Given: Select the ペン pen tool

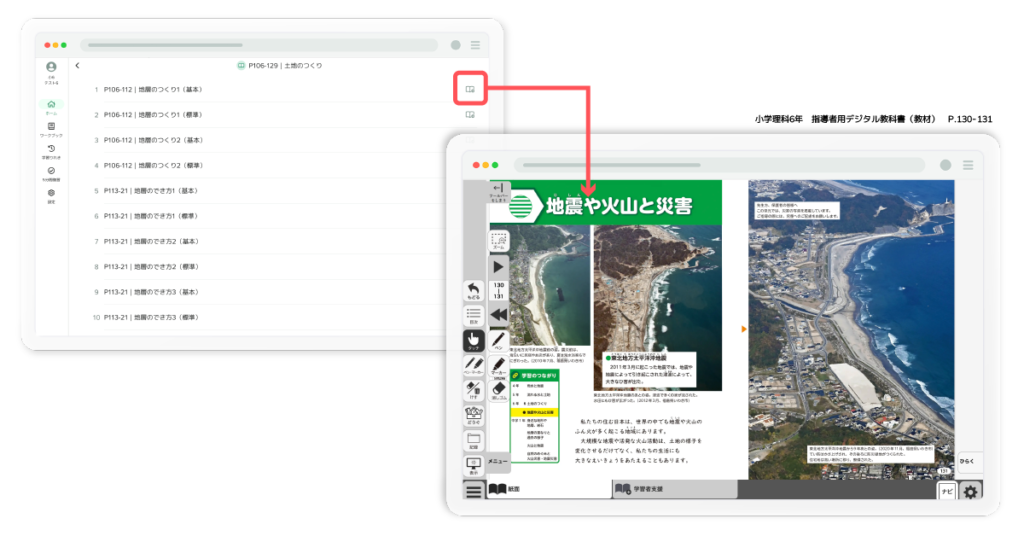Looking at the screenshot, I should [498, 341].
